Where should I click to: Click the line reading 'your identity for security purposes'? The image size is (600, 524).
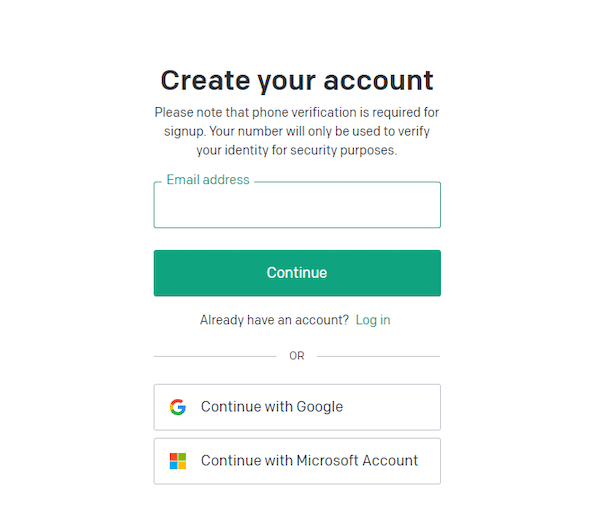click(x=297, y=150)
